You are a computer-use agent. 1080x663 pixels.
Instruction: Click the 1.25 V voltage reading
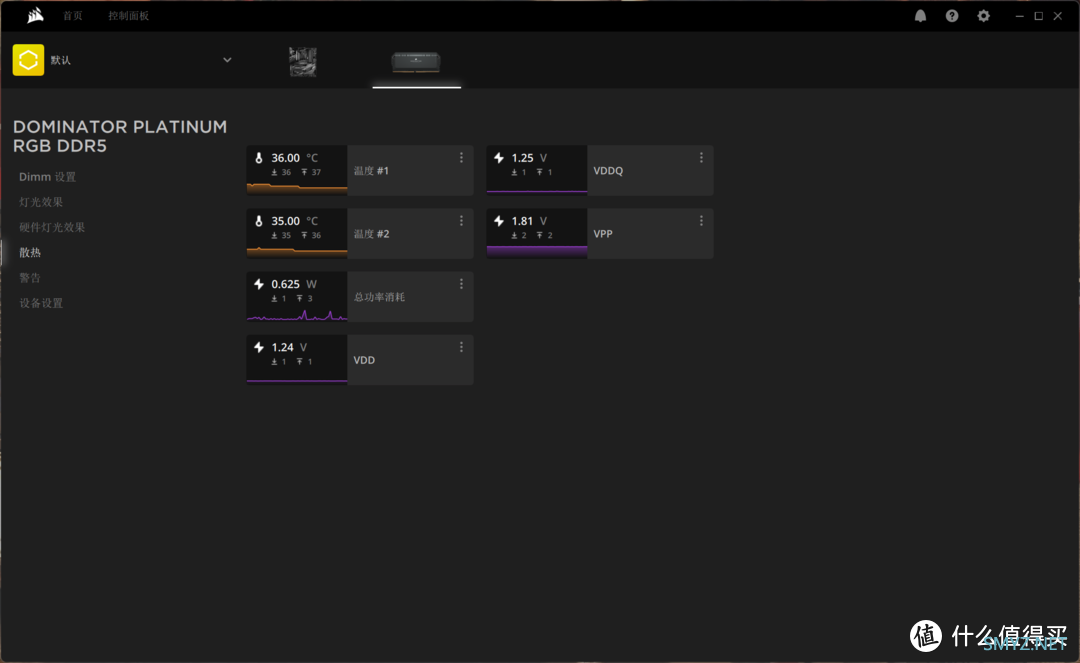(529, 158)
